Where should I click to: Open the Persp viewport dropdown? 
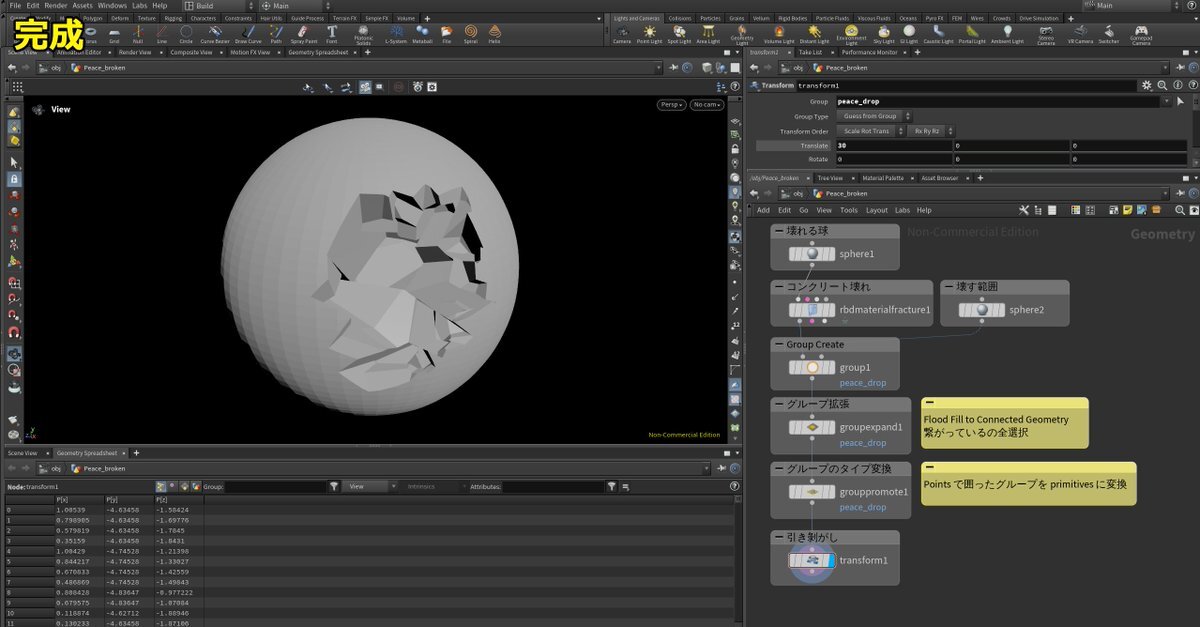pyautogui.click(x=671, y=104)
